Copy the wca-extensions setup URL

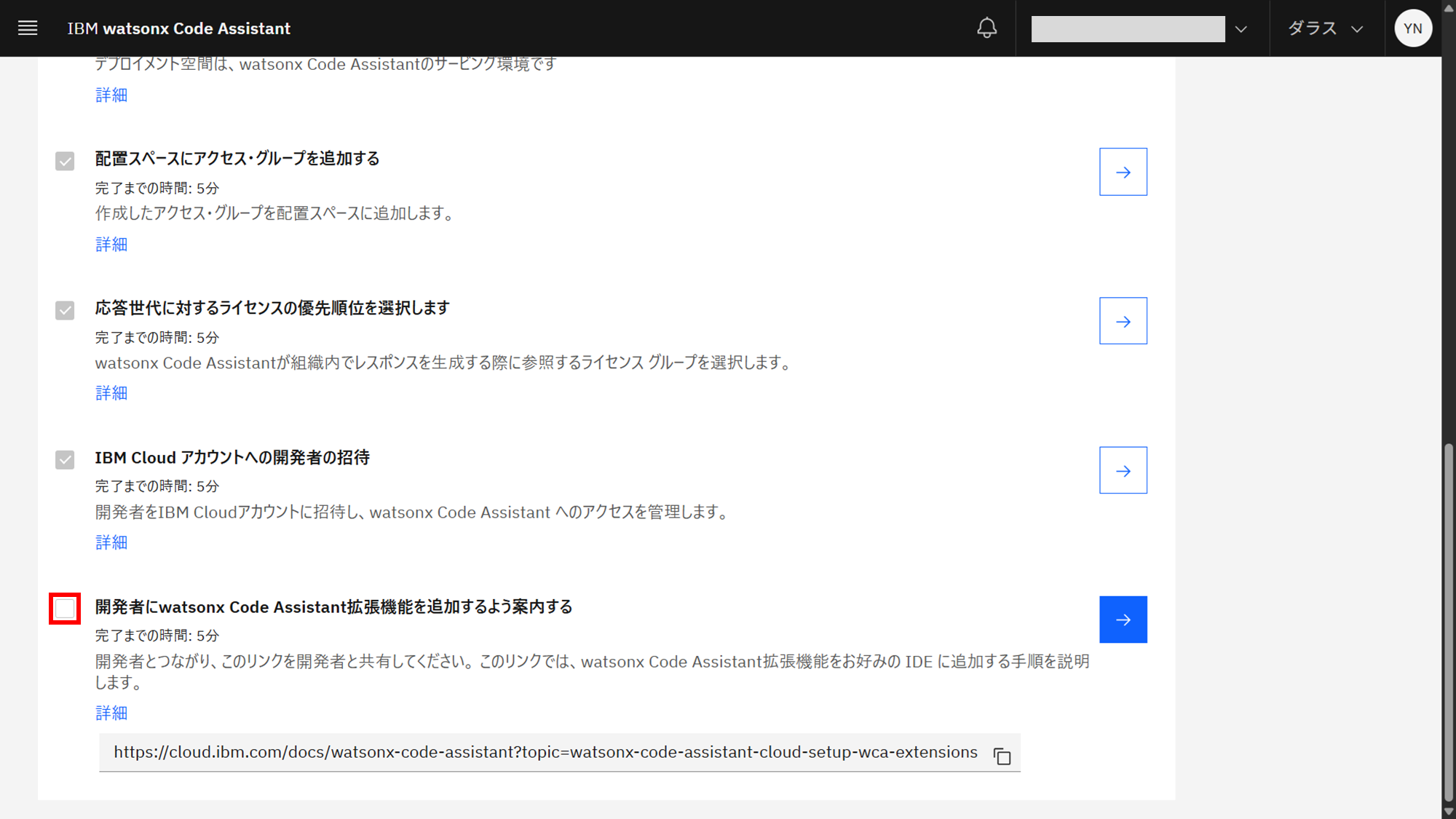[1002, 756]
